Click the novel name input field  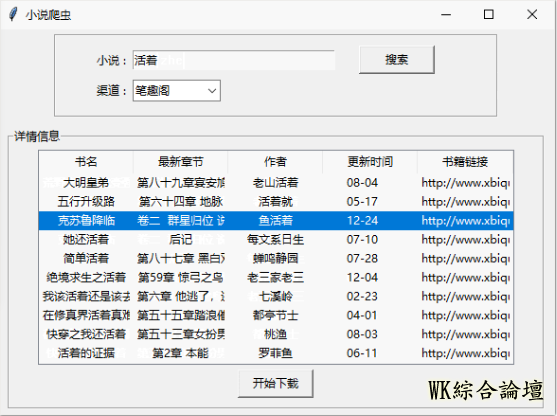234,60
